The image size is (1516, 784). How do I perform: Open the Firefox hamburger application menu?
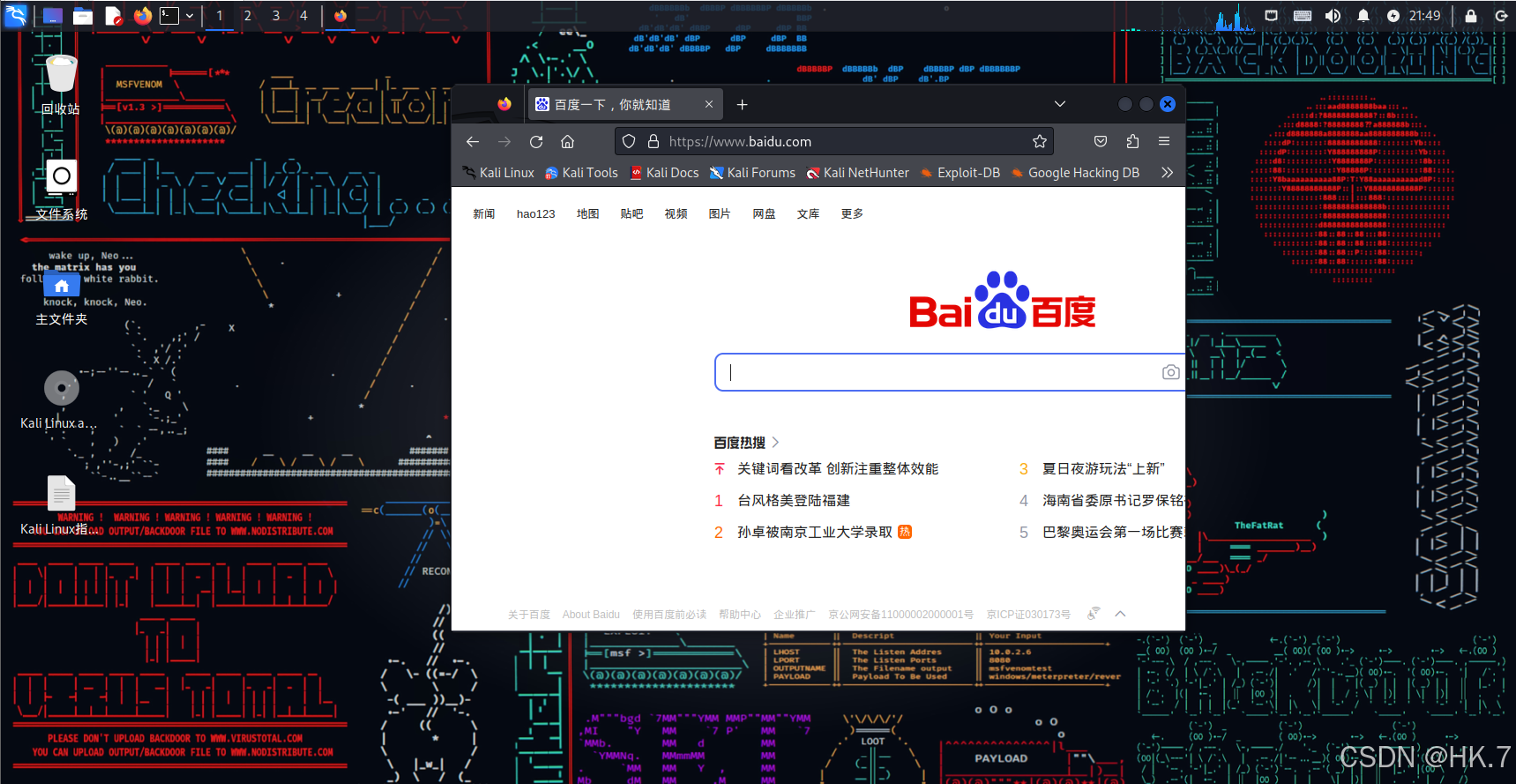1164,141
